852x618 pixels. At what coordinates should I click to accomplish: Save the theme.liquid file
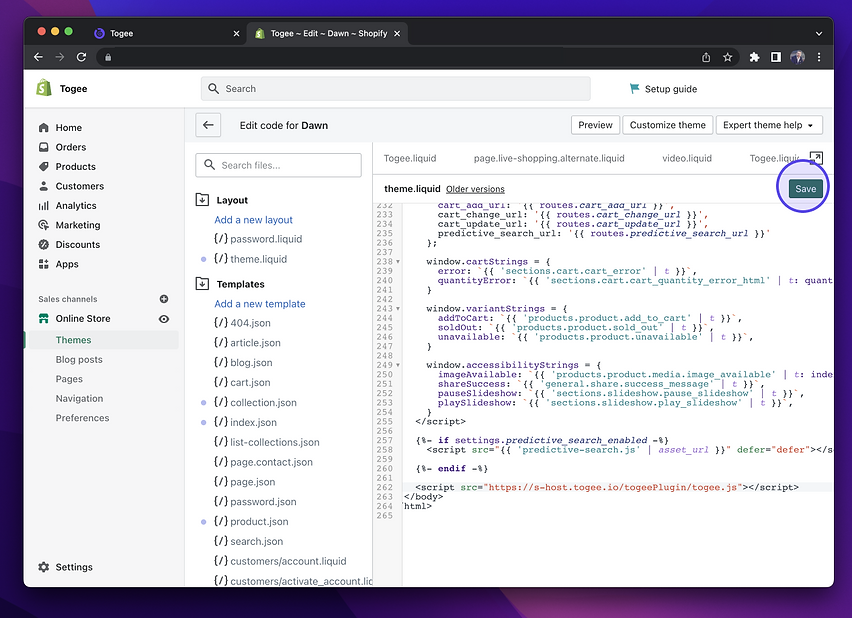point(805,189)
